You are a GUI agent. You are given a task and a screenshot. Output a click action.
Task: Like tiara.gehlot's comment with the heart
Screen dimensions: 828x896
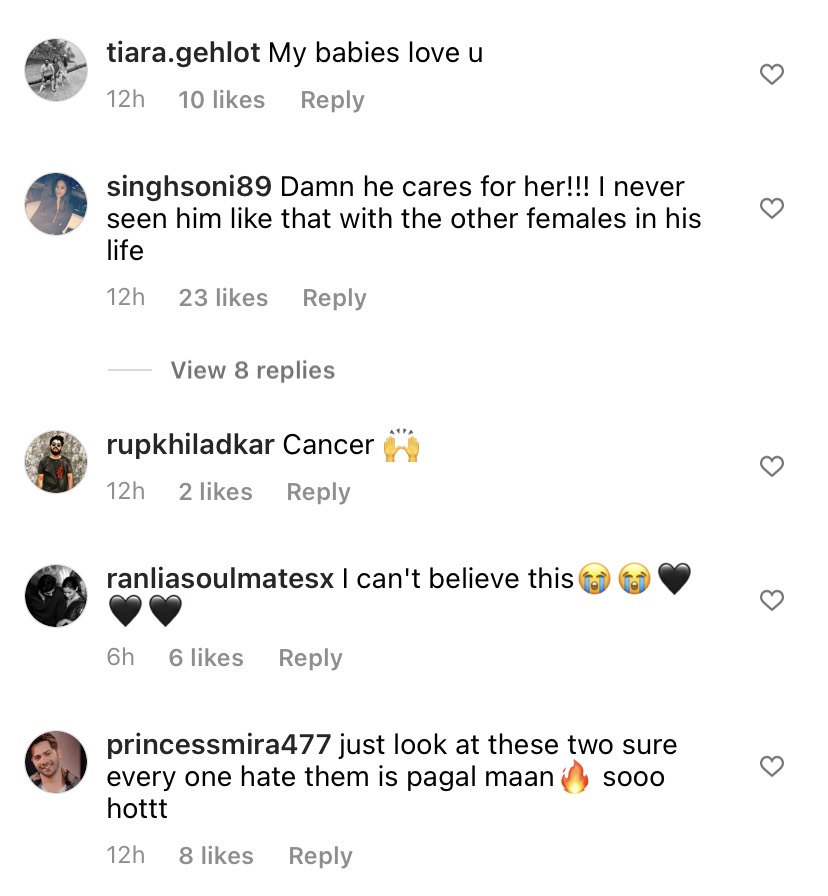click(771, 74)
